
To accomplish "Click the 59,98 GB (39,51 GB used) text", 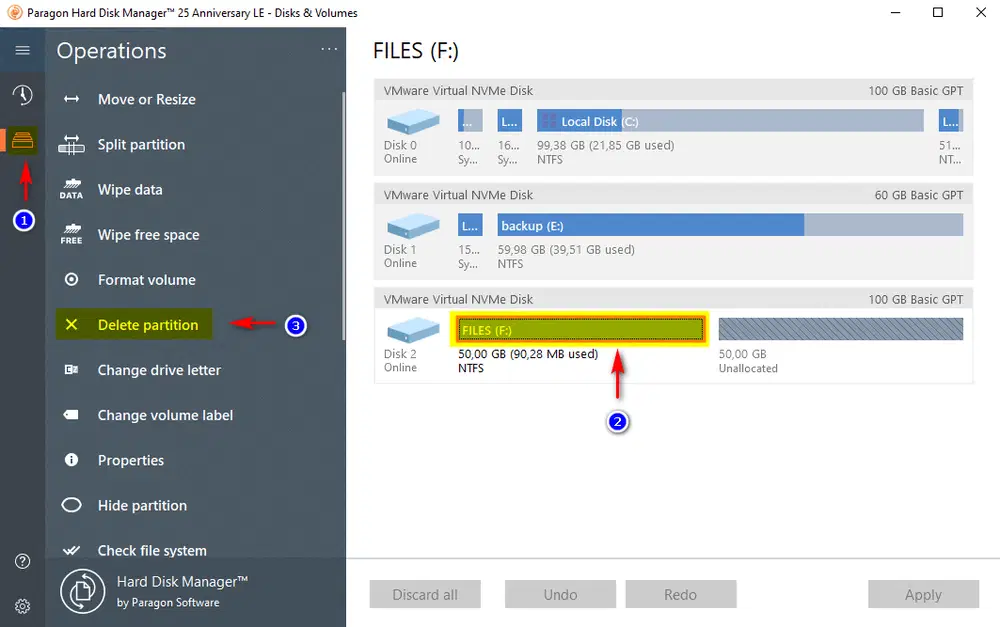I will [566, 250].
